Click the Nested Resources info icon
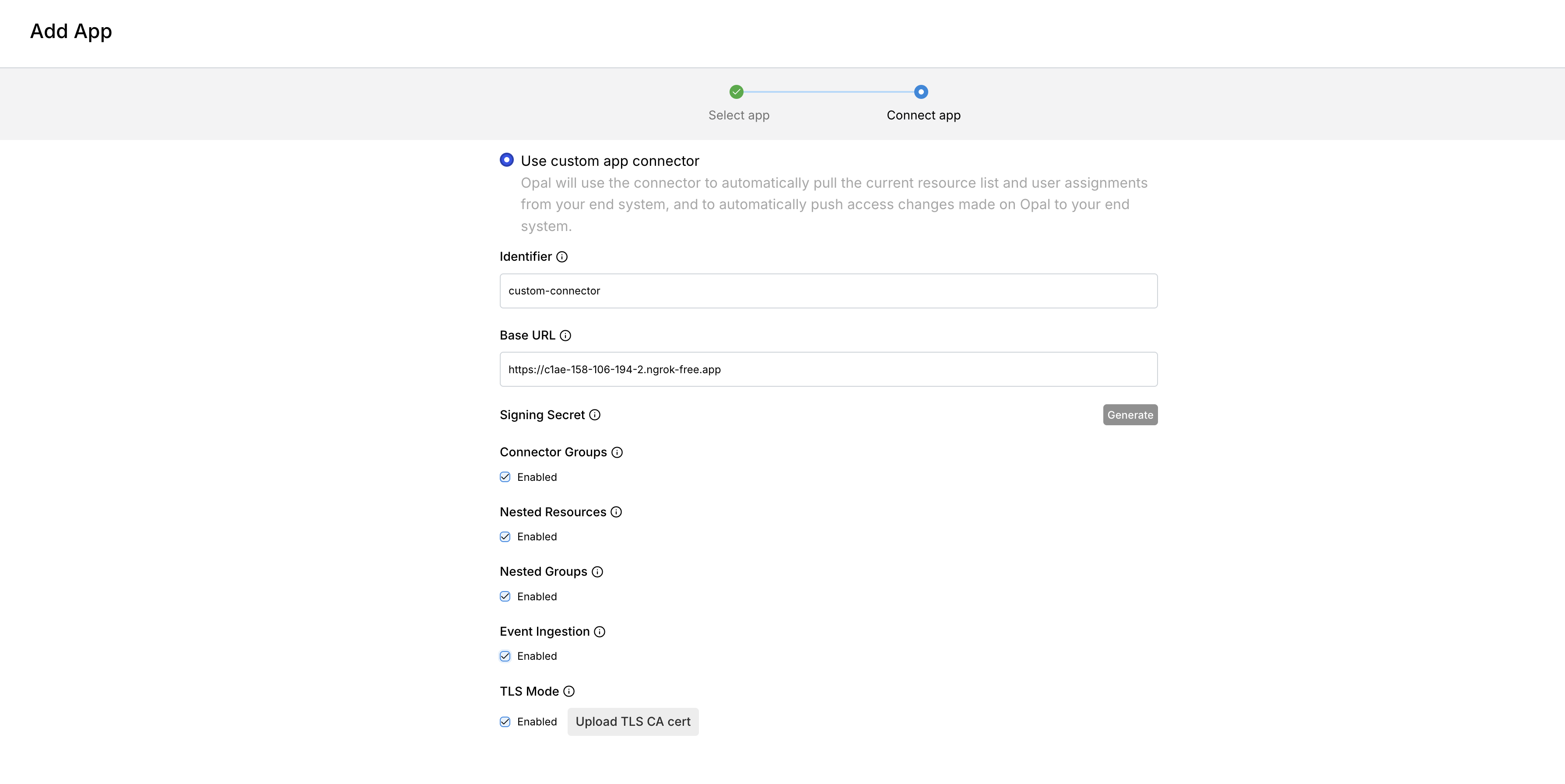The image size is (1565, 784). tap(616, 512)
